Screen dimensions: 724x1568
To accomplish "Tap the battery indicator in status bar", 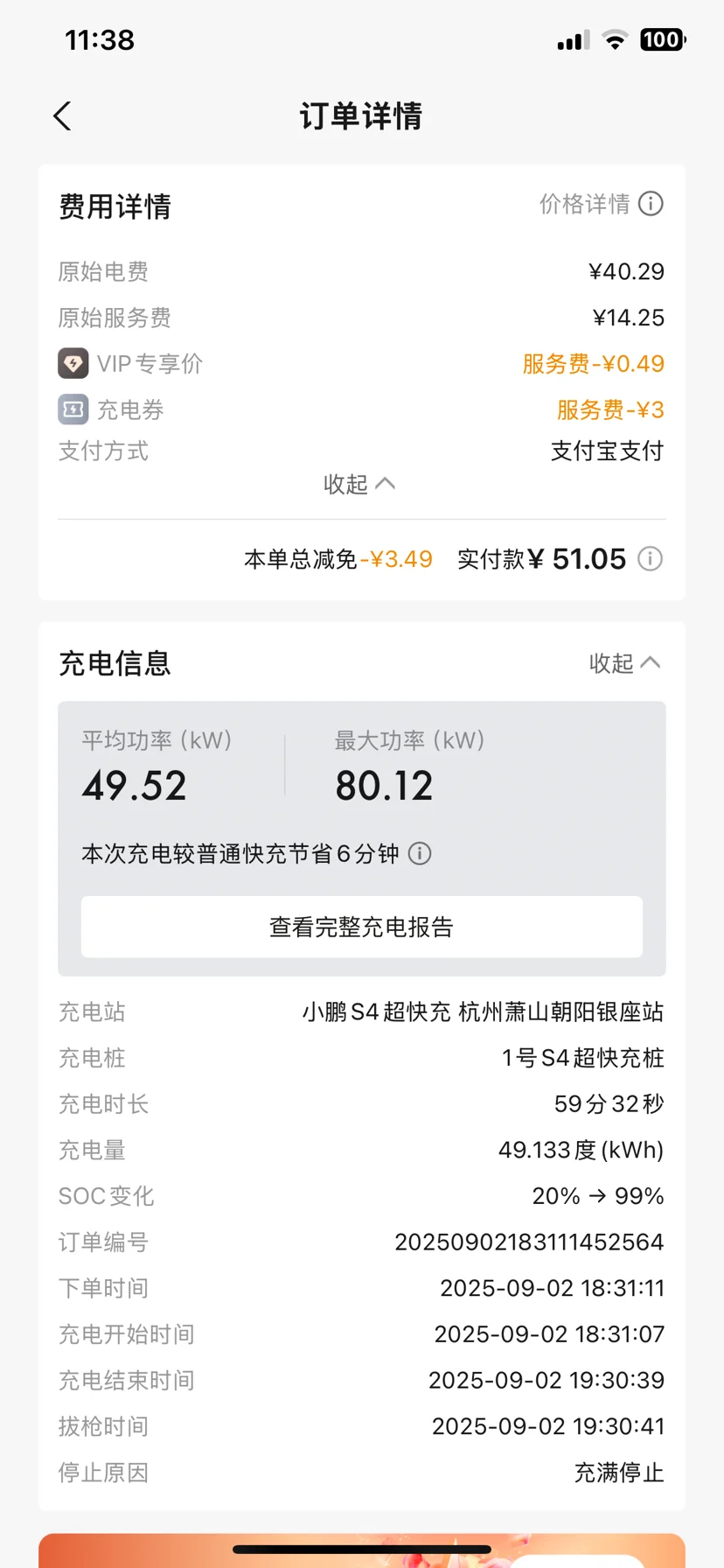I will (x=663, y=39).
